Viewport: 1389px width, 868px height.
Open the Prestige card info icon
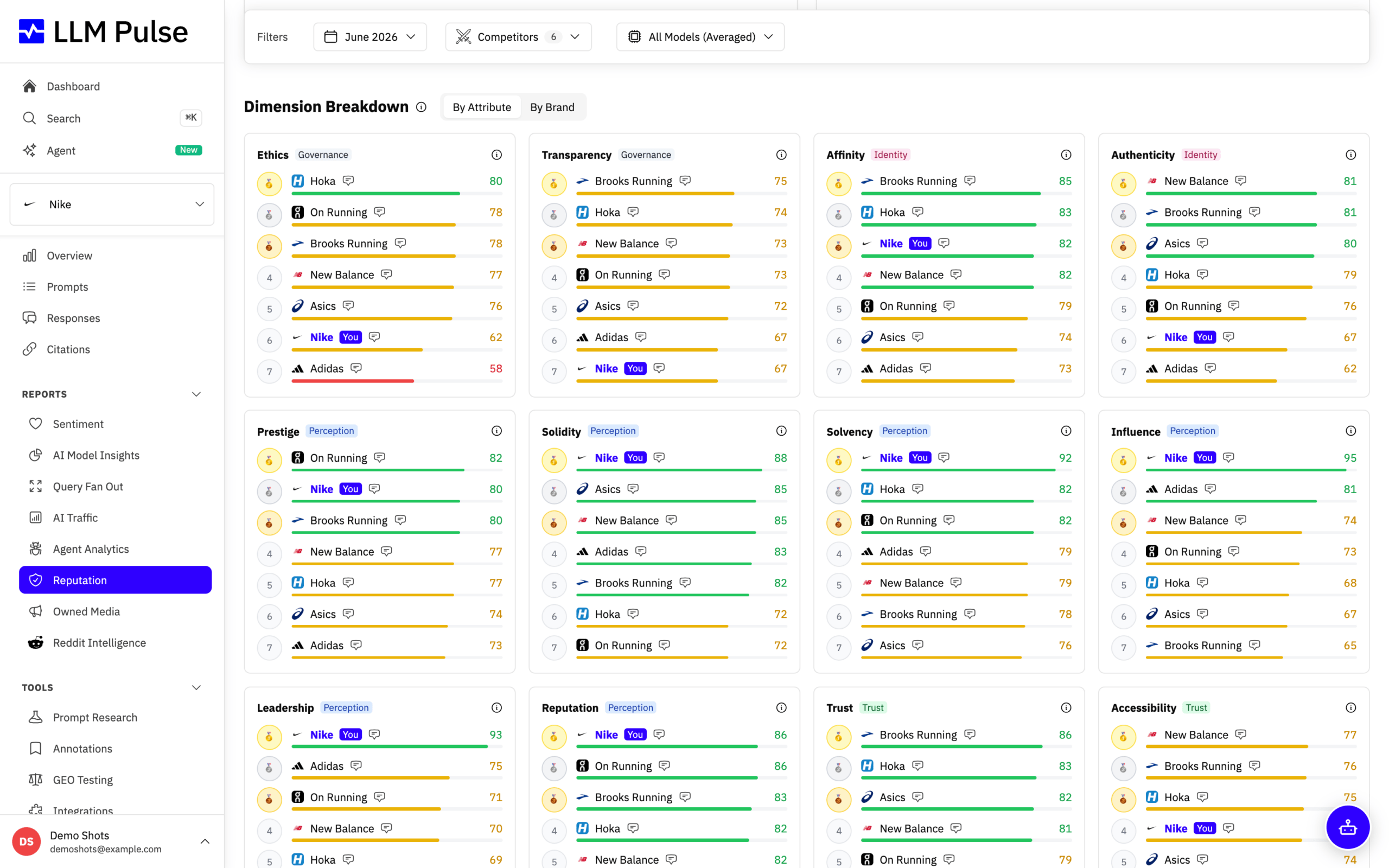coord(496,431)
